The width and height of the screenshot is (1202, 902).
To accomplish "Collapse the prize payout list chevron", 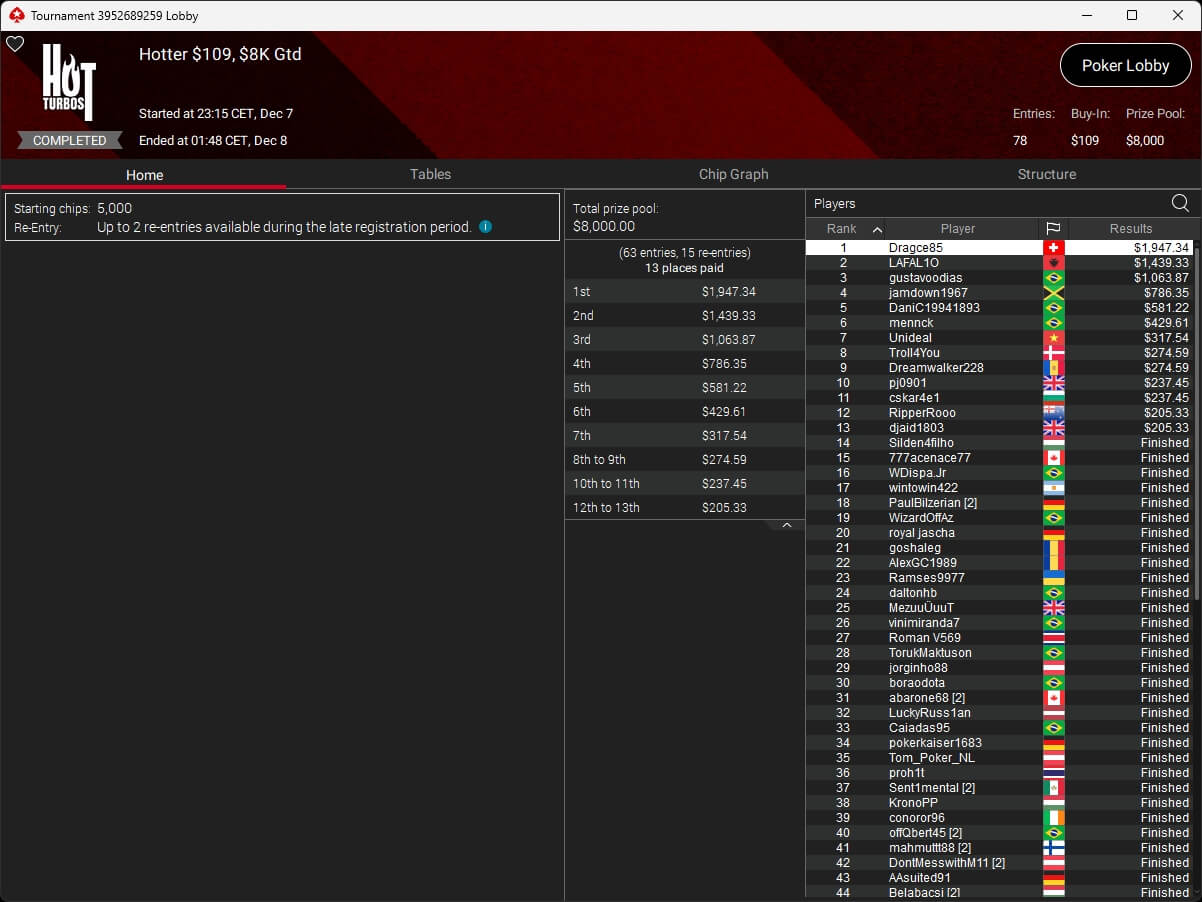I will pyautogui.click(x=786, y=525).
